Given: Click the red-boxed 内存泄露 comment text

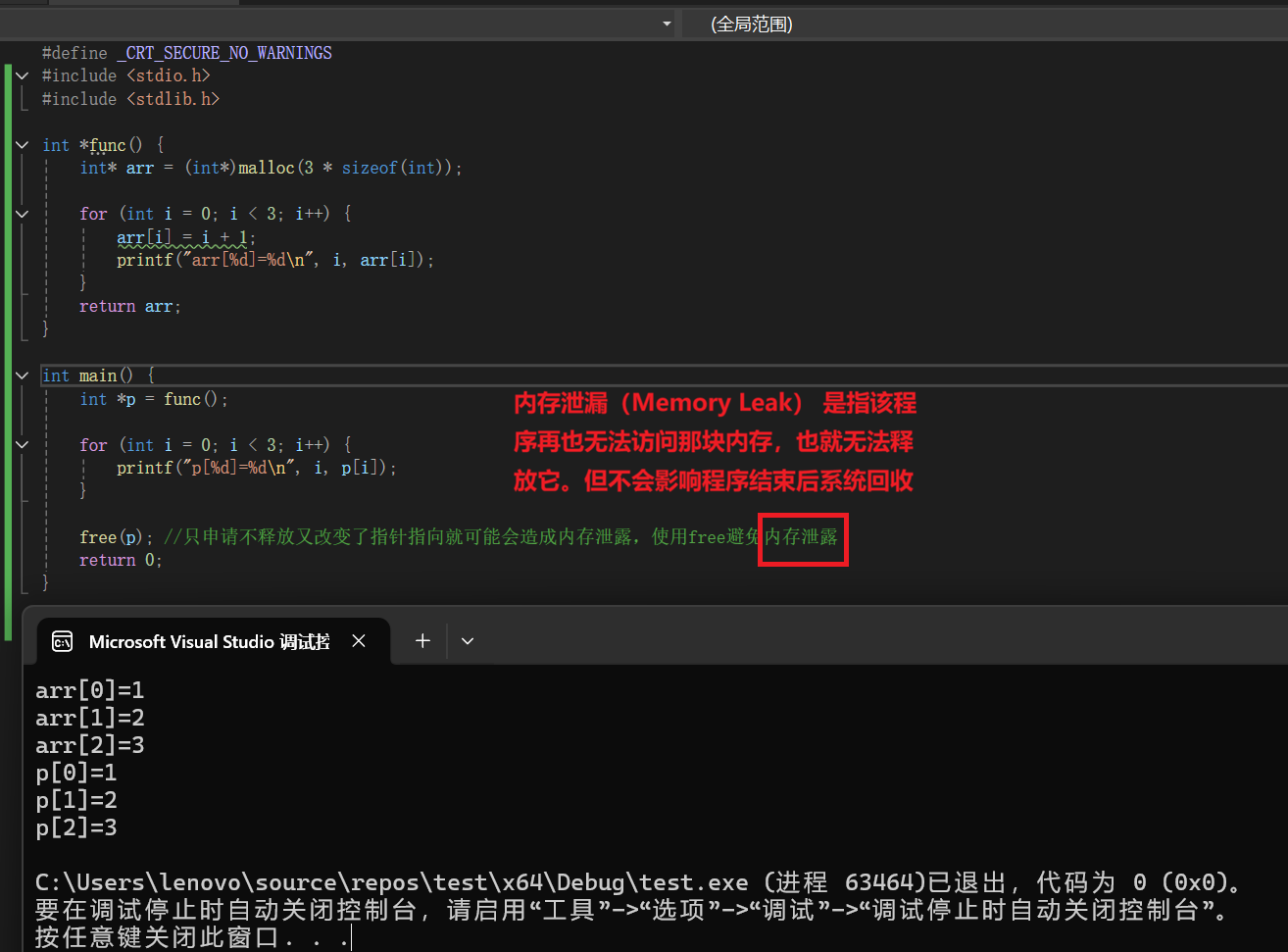Looking at the screenshot, I should click(802, 537).
